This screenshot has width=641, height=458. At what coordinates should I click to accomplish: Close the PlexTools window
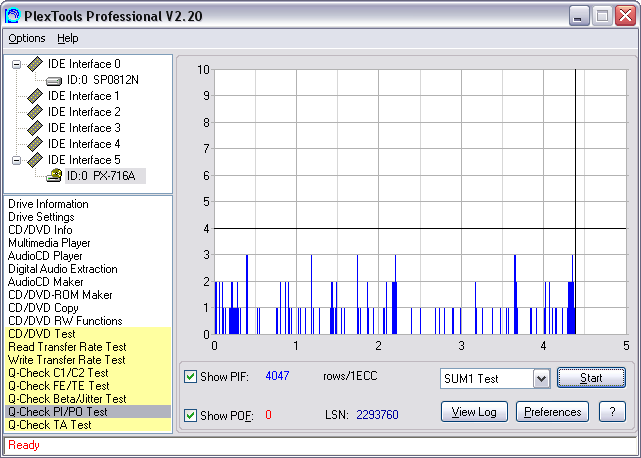click(626, 16)
